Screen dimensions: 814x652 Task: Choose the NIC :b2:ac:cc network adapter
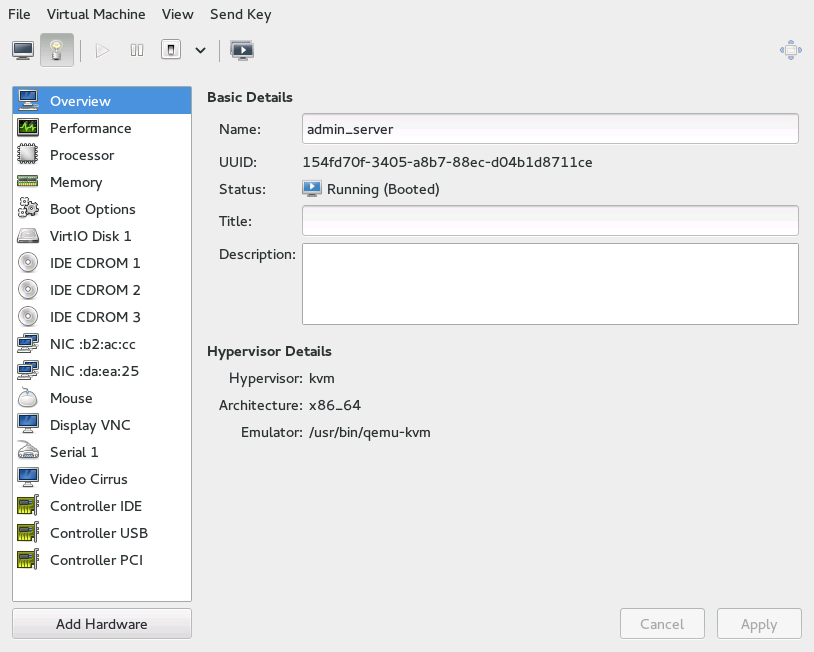pos(91,344)
